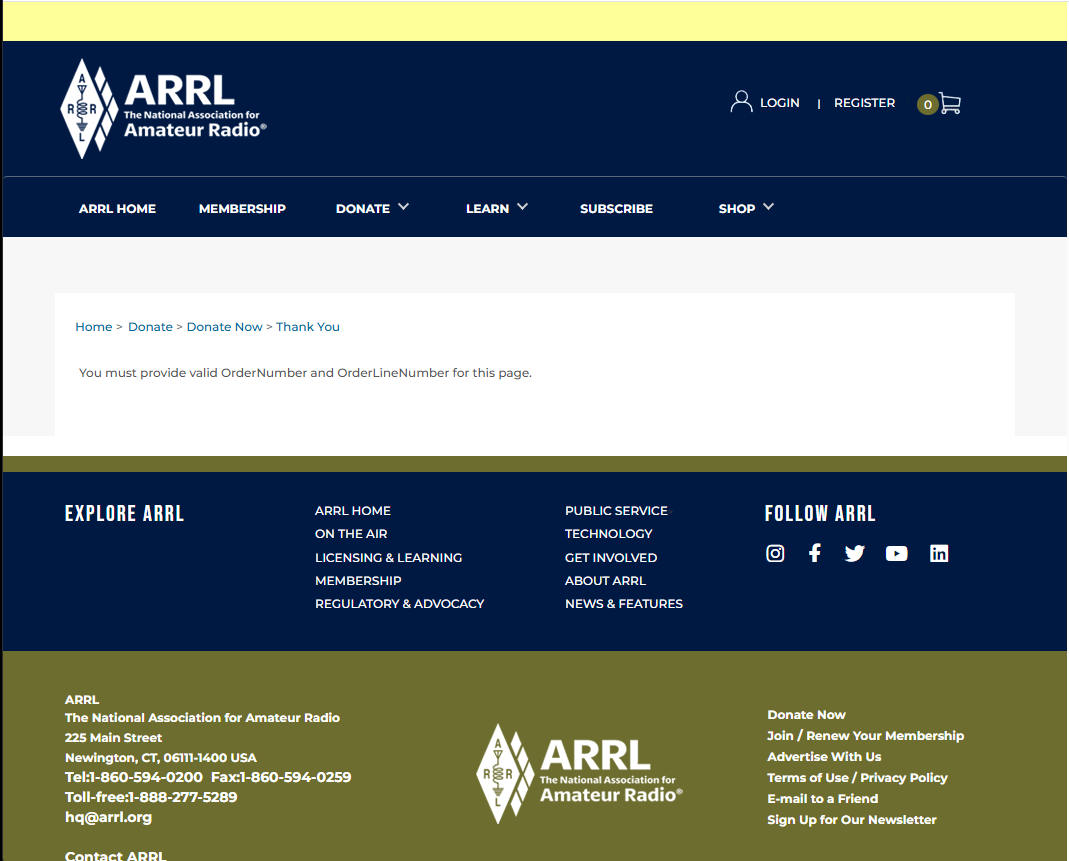
Task: Open ARRL's Facebook page
Action: tap(815, 553)
